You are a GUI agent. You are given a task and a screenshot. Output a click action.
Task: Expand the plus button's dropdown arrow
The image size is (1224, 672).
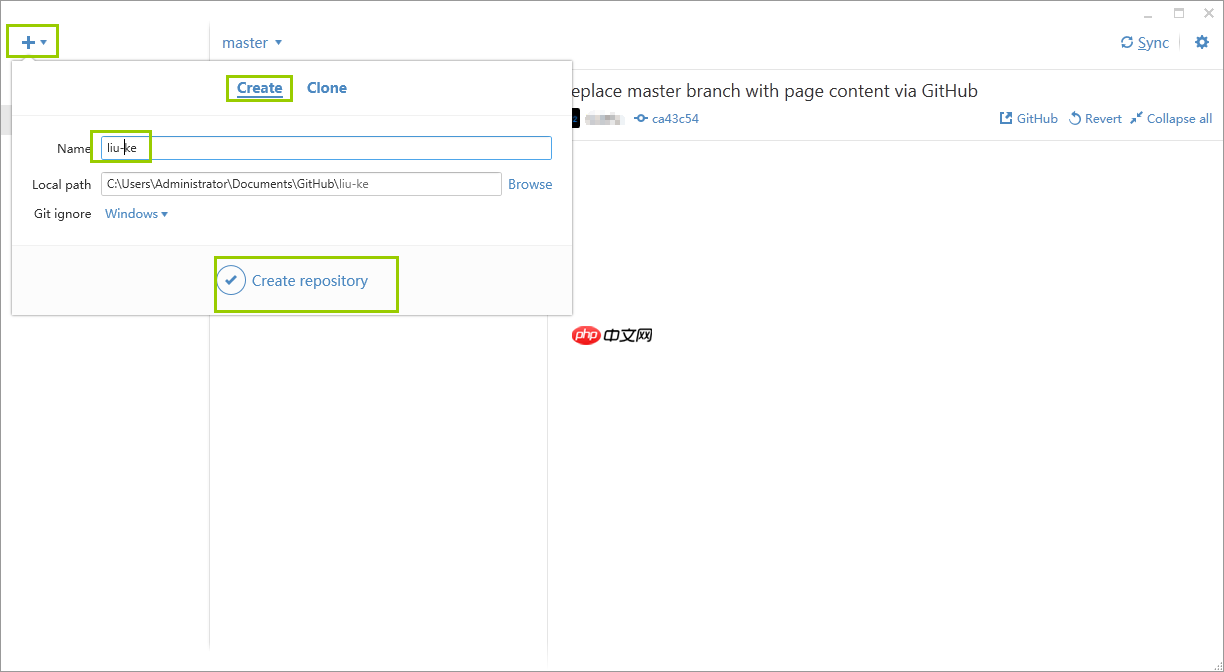tap(44, 42)
